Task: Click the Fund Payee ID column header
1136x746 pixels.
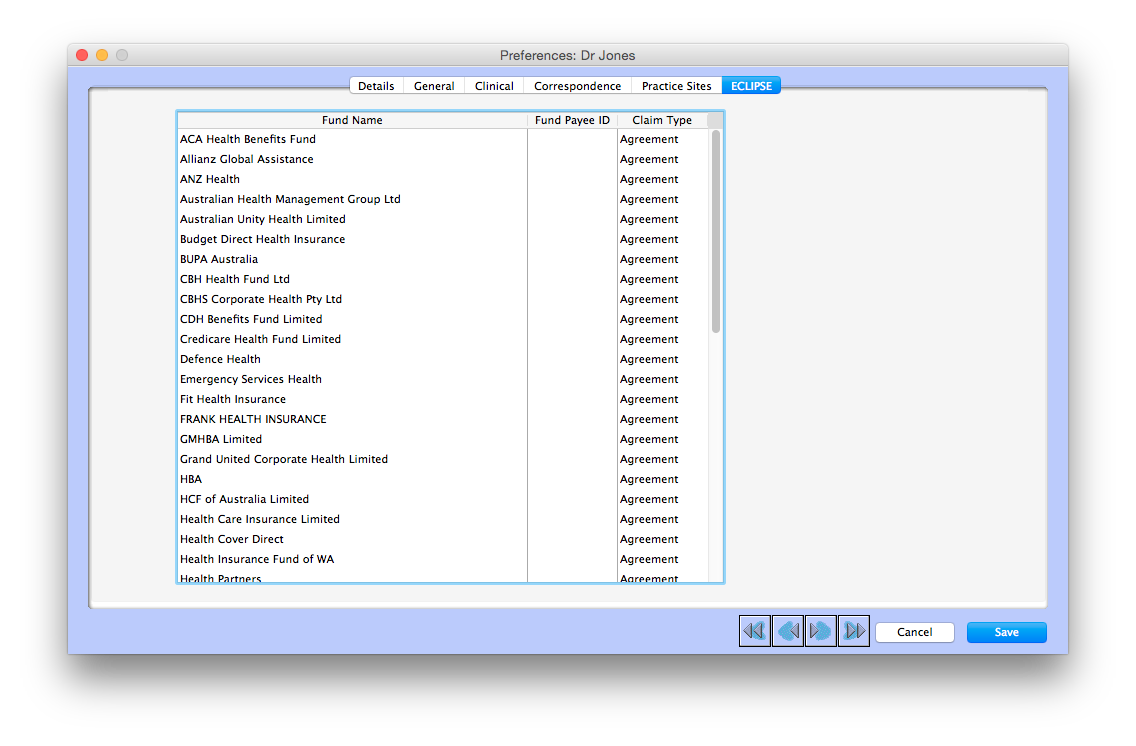Action: tap(572, 119)
